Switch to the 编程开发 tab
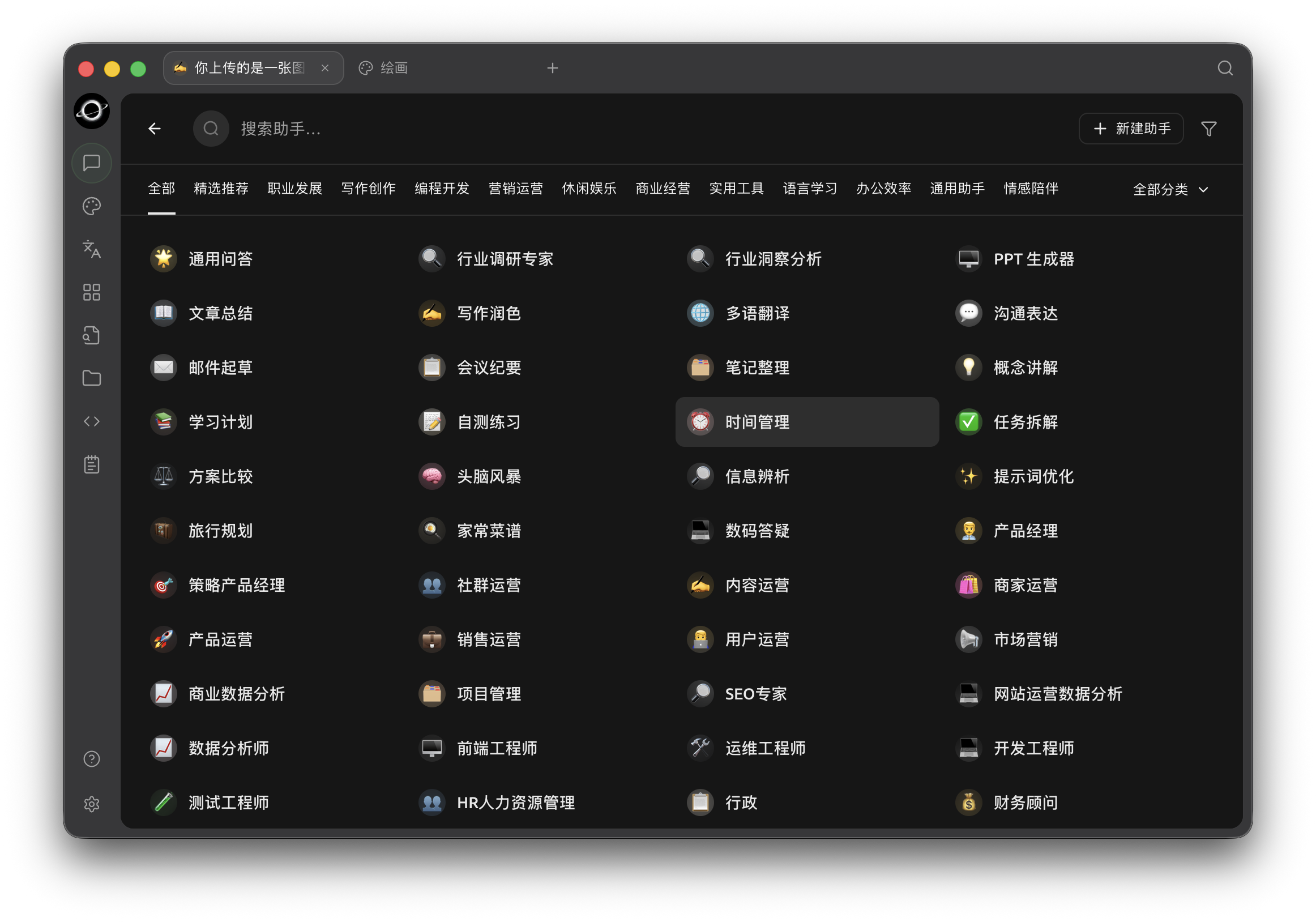Viewport: 1316px width, 922px height. coord(442,189)
